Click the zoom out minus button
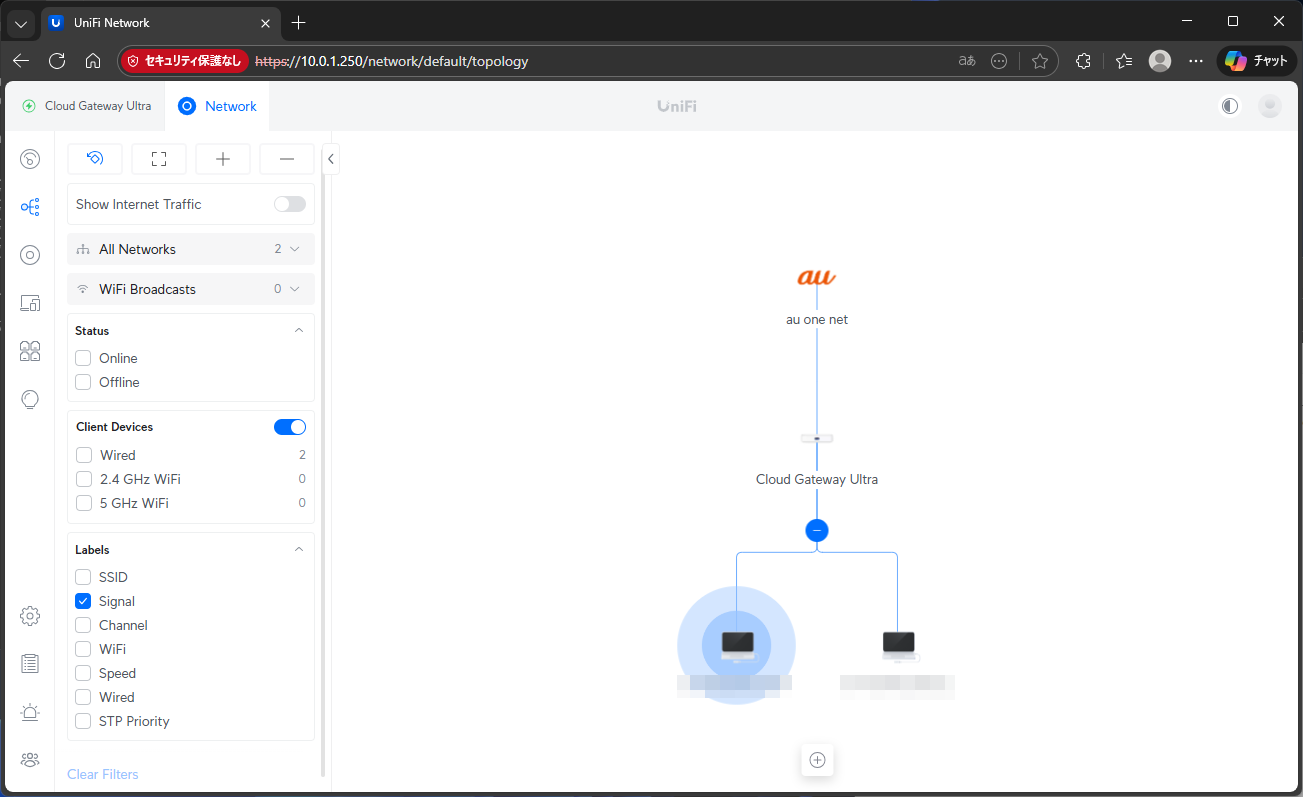The image size is (1303, 797). [287, 159]
